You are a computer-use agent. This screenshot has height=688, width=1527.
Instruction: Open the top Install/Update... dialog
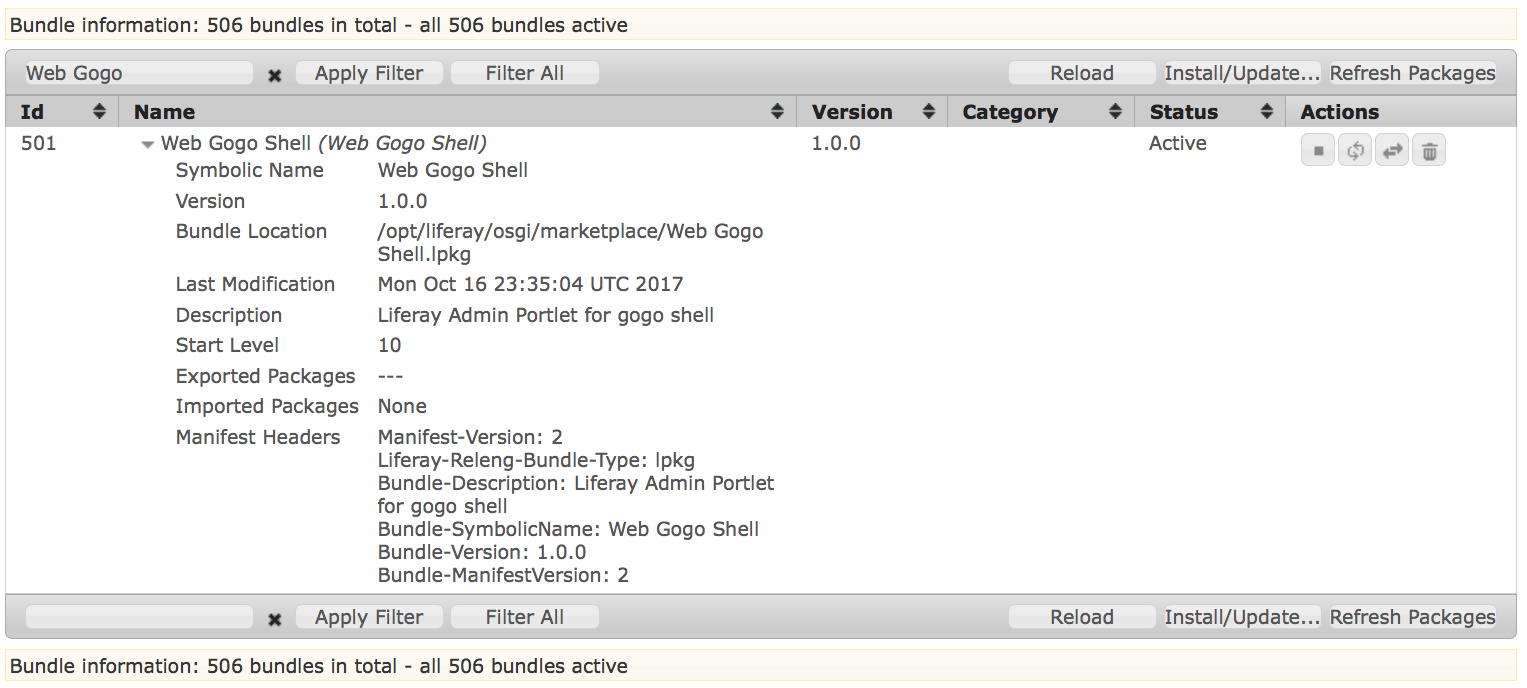coord(1242,73)
